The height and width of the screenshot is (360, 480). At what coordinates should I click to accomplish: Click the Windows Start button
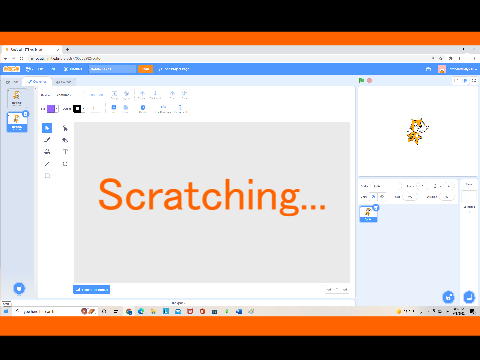pyautogui.click(x=6, y=311)
